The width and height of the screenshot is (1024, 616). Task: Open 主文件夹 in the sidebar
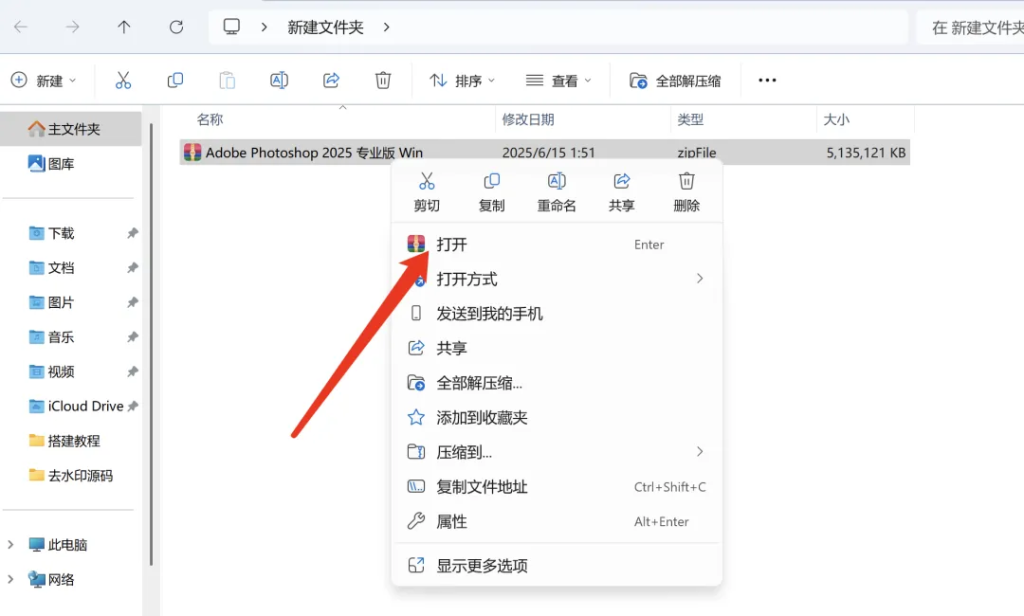point(71,129)
